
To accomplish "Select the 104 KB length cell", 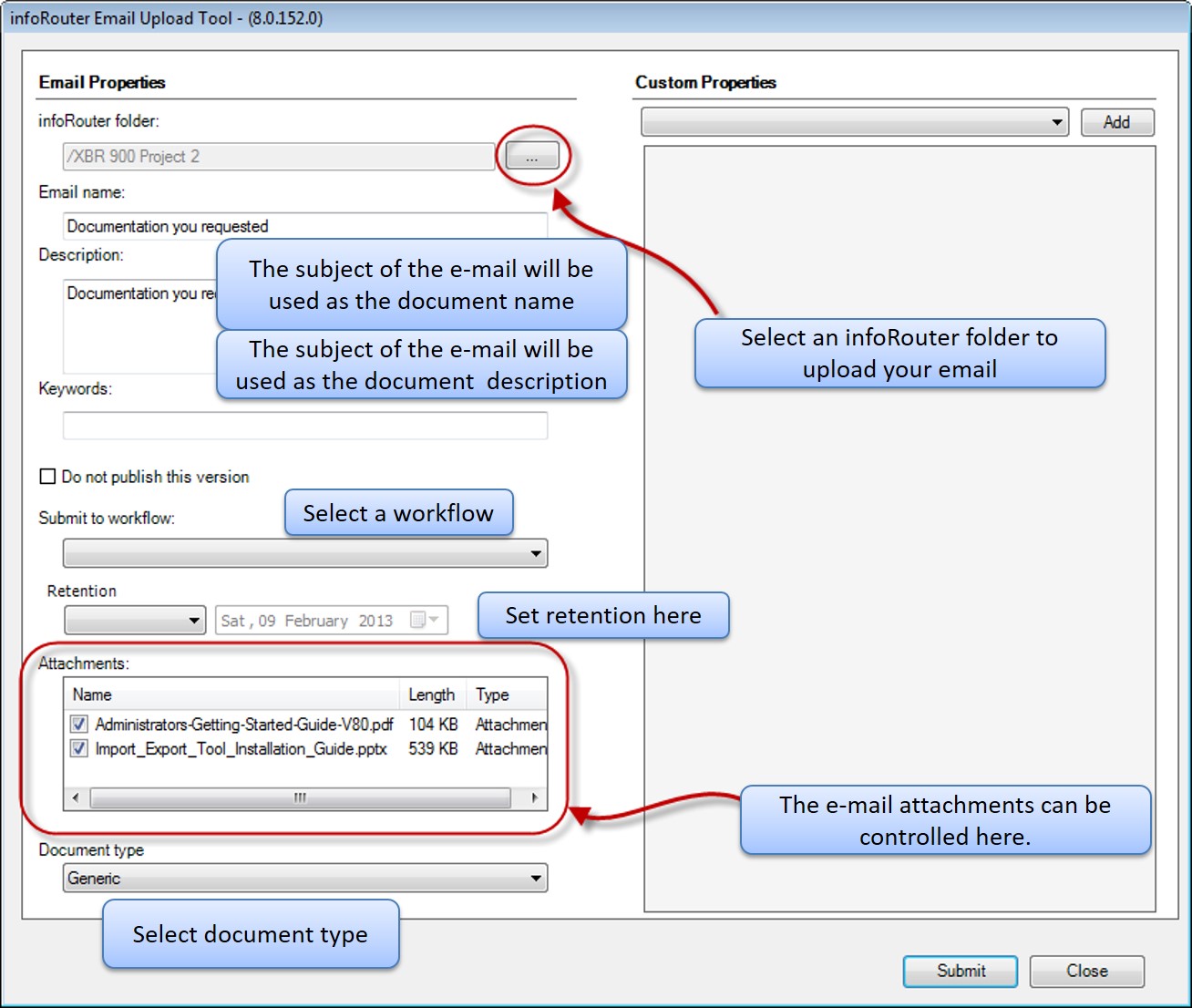I will [434, 725].
